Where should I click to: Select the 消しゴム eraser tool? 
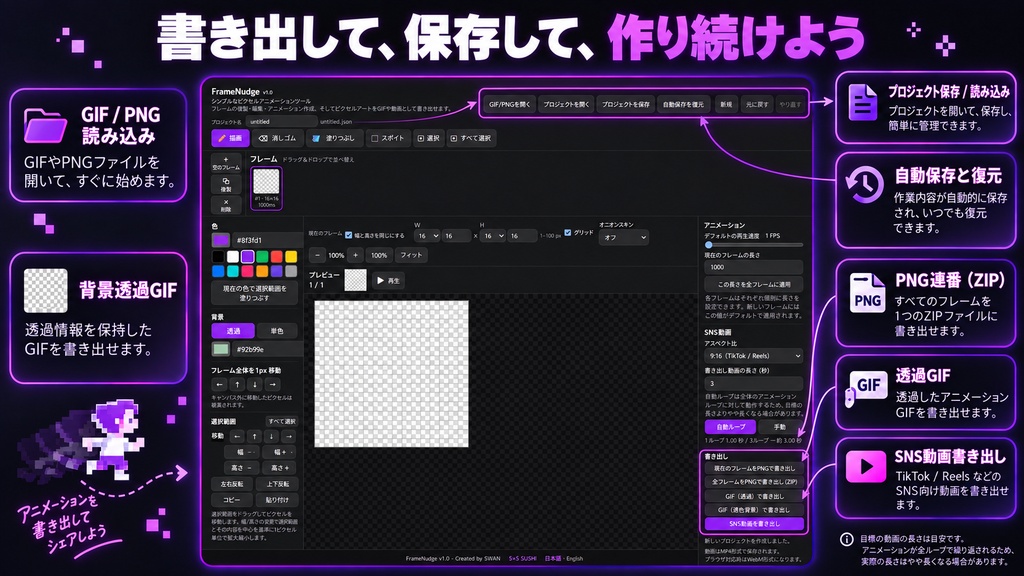[x=277, y=138]
